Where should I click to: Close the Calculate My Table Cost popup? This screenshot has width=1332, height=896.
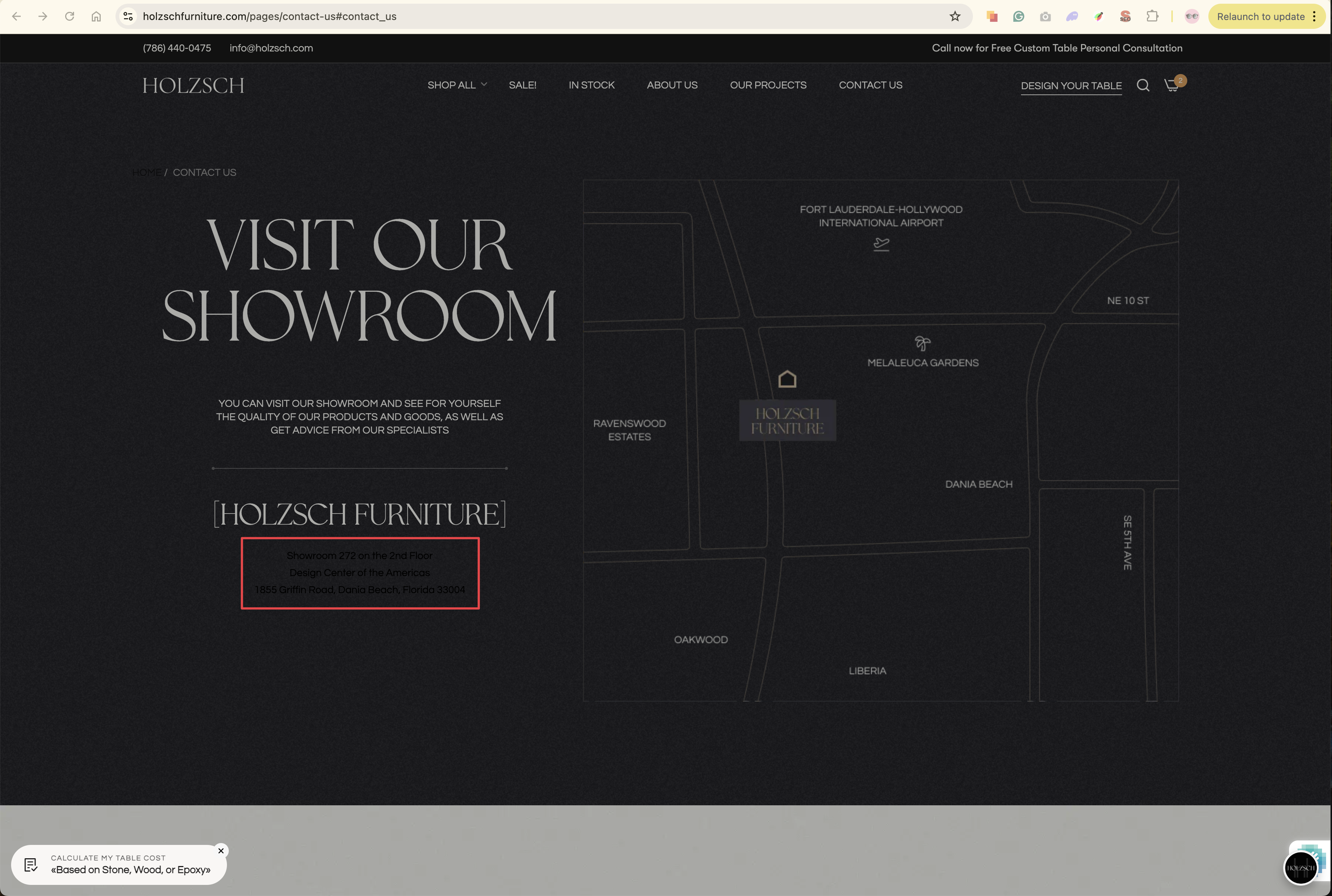click(x=221, y=851)
